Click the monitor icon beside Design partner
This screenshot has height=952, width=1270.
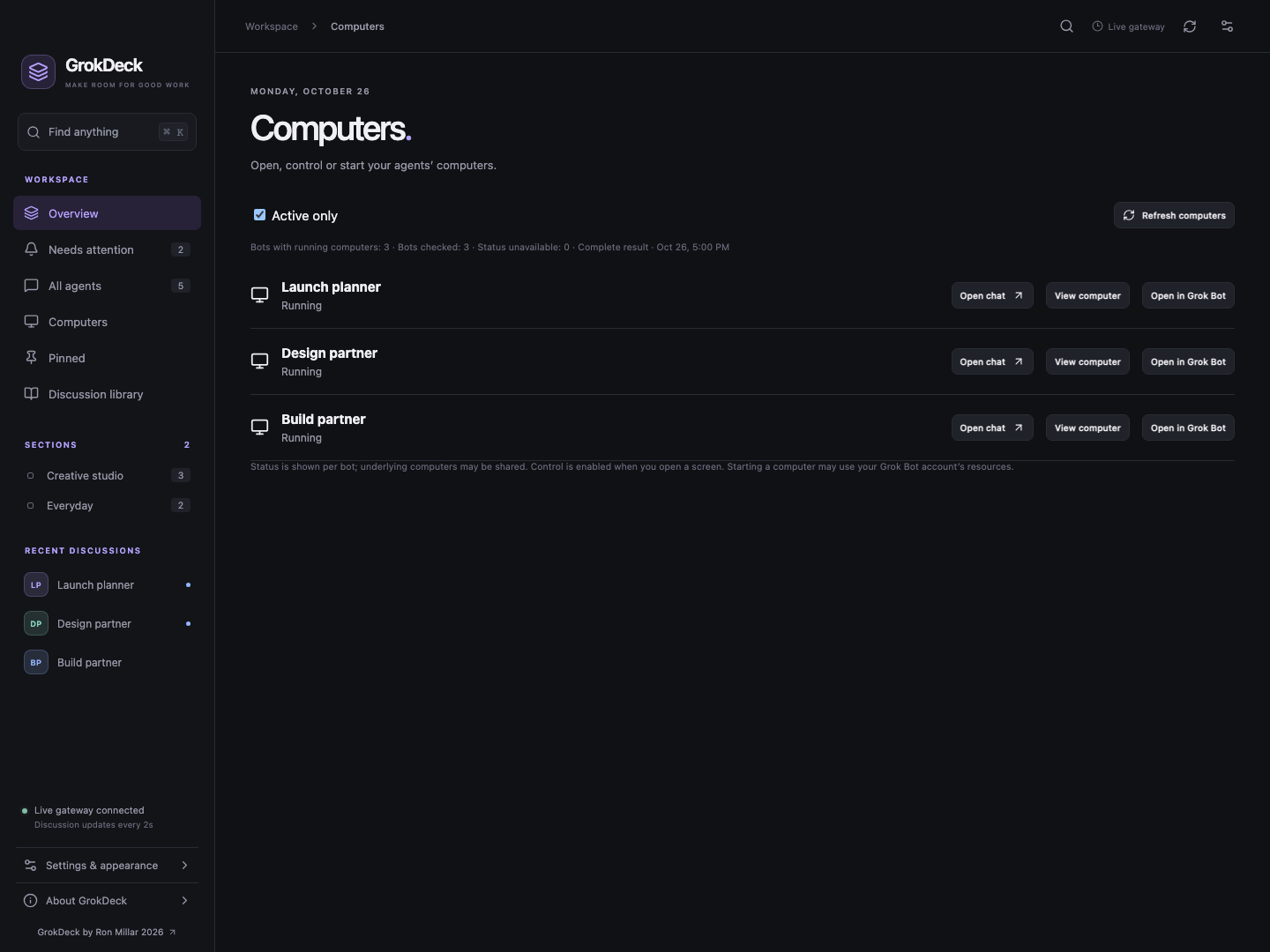coord(259,361)
